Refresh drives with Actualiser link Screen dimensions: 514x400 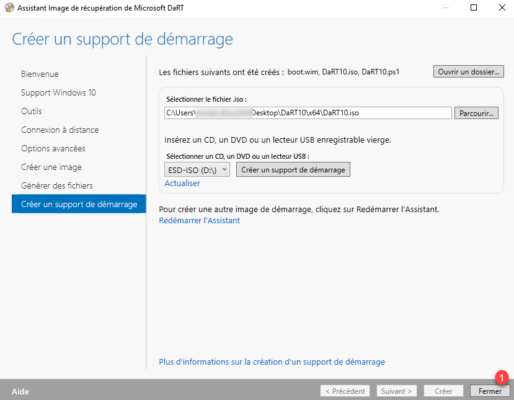182,183
